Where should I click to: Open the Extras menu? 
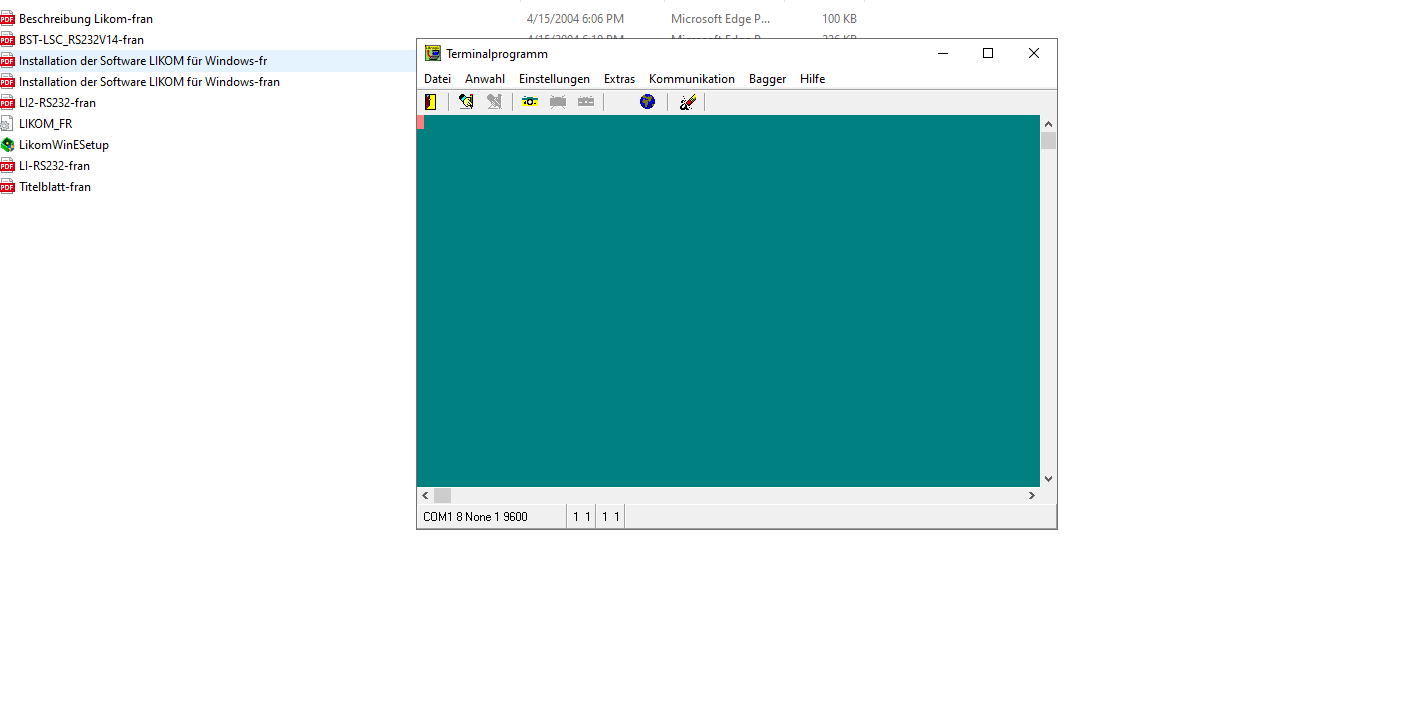(x=619, y=79)
